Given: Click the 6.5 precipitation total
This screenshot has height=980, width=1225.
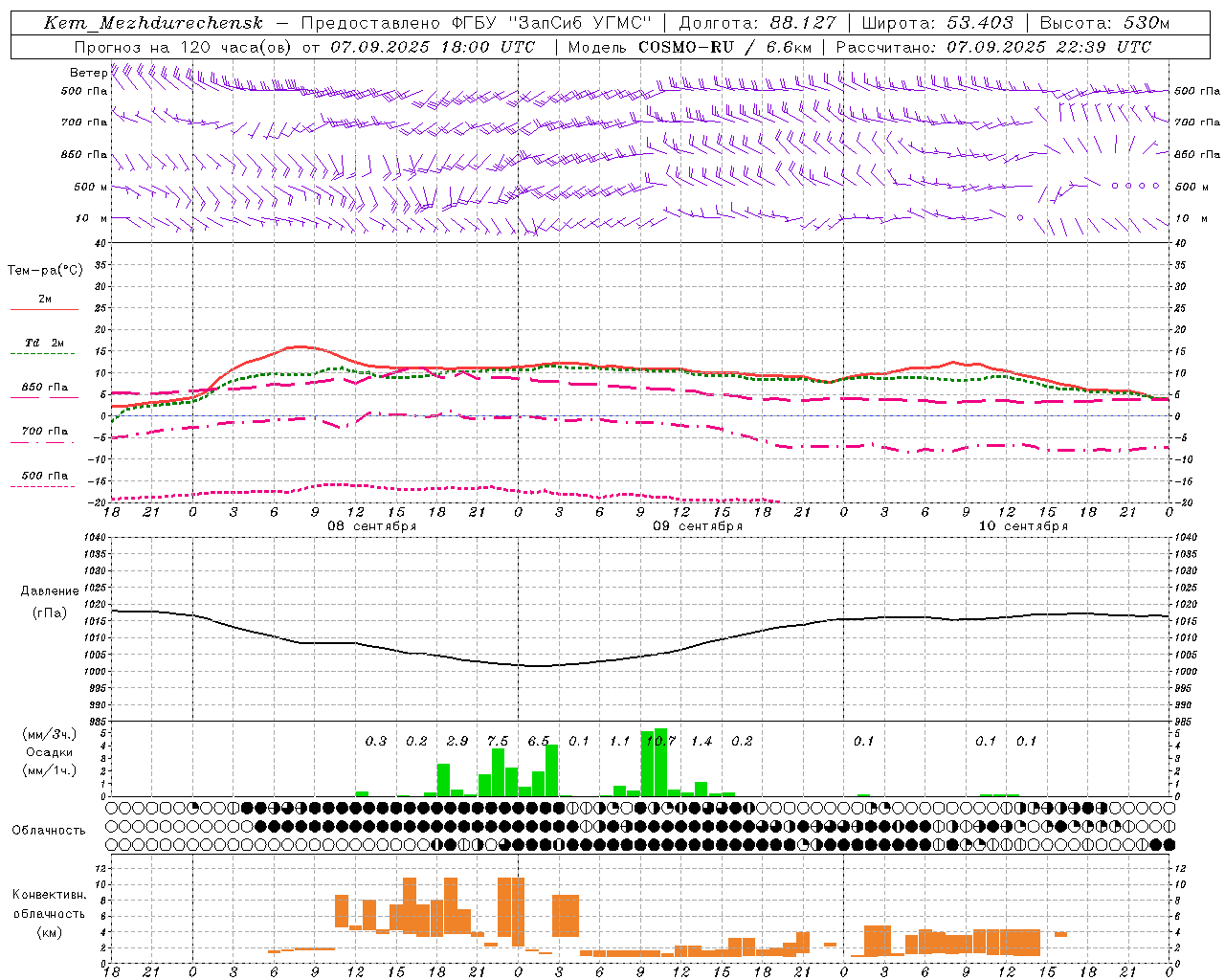Looking at the screenshot, I should coord(539,741).
